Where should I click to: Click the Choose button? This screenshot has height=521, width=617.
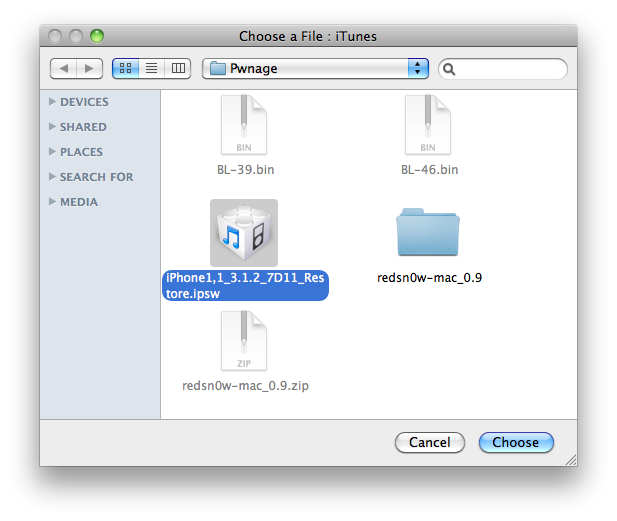pos(516,442)
